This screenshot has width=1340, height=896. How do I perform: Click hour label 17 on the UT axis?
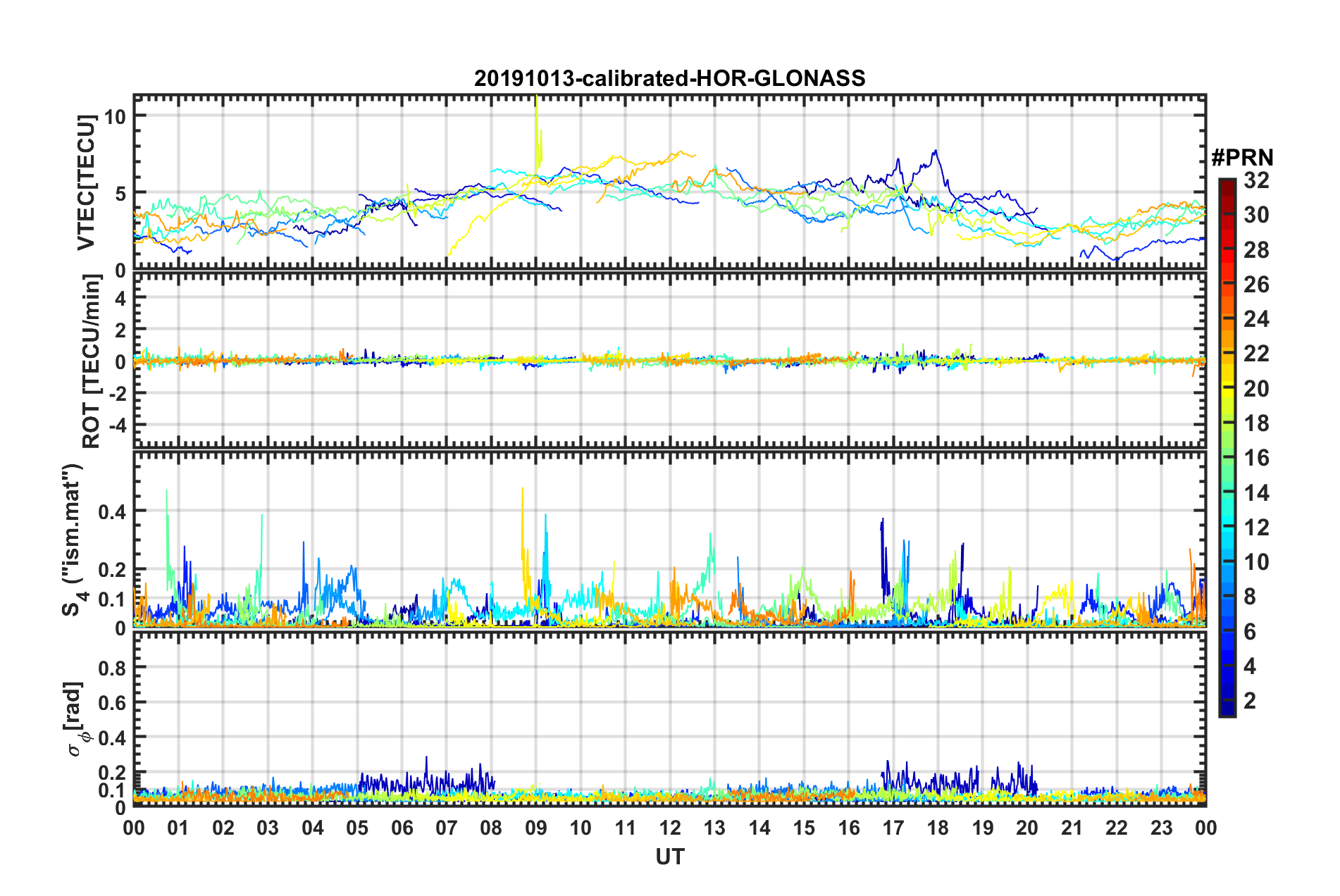click(x=893, y=828)
